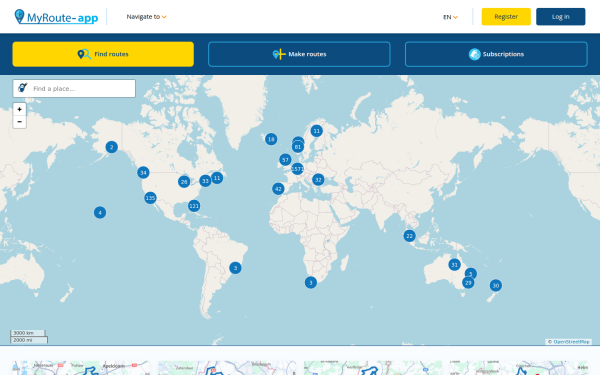Click route cluster marker 22
The image size is (600, 375).
[x=409, y=236]
